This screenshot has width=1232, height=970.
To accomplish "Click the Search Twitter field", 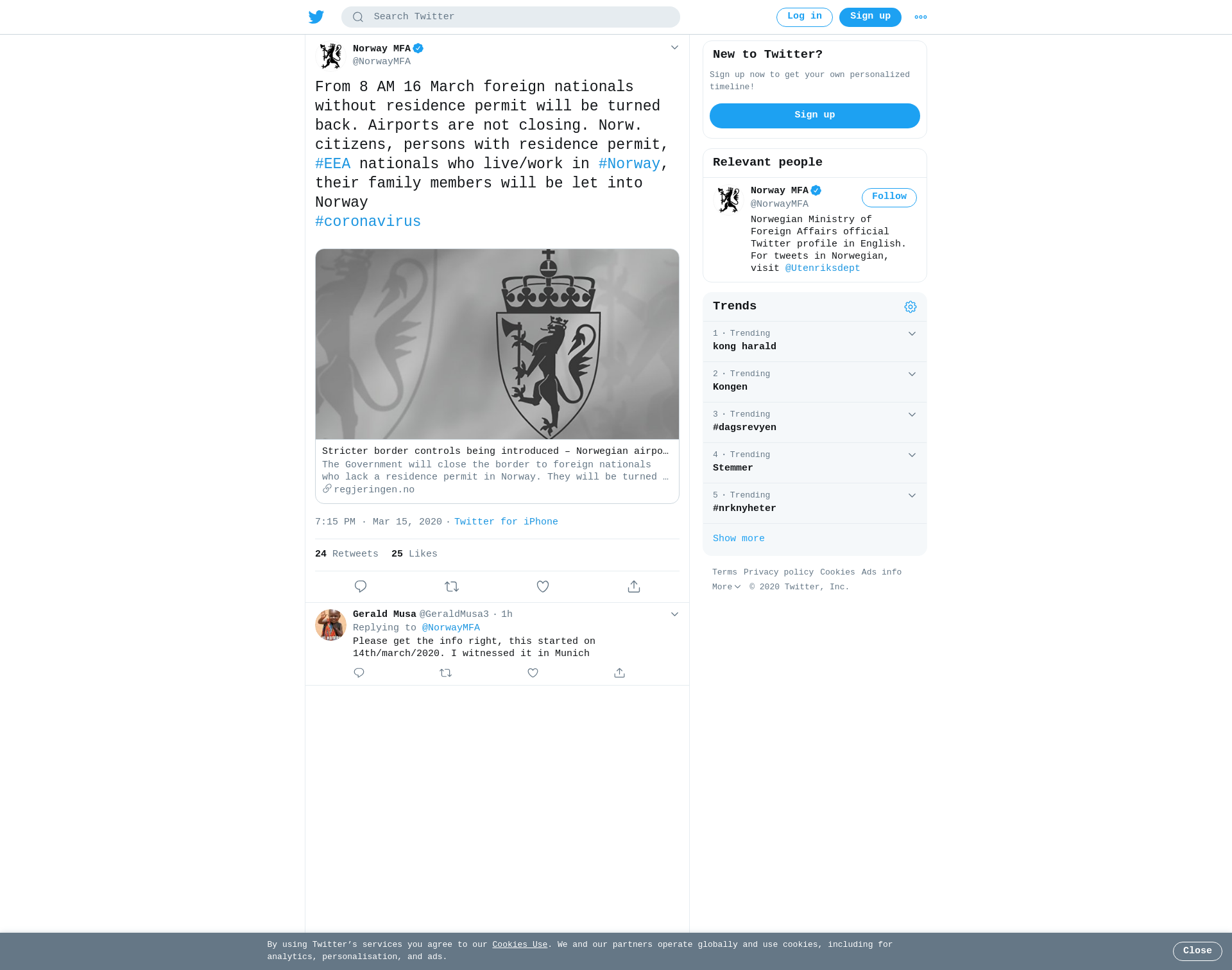I will 511,17.
